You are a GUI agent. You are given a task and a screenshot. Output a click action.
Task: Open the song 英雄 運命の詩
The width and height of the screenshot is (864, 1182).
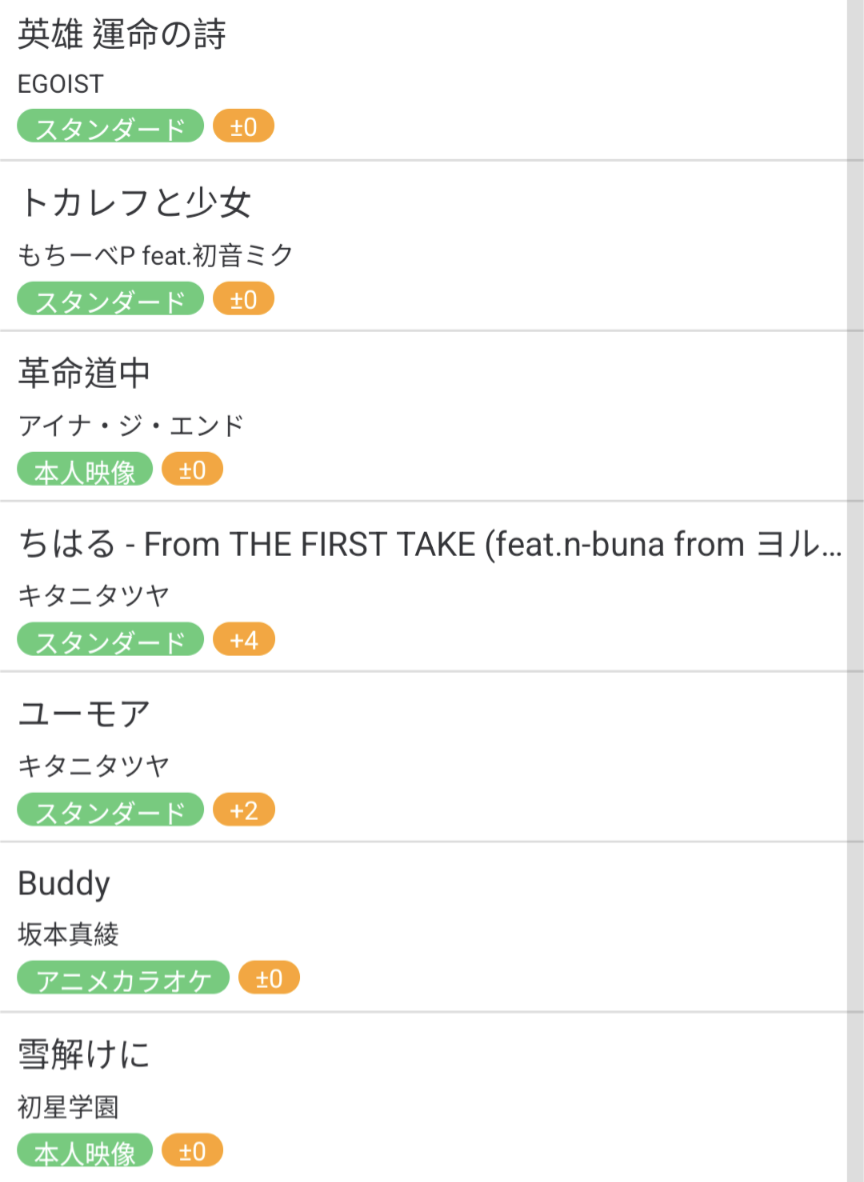(x=122, y=35)
